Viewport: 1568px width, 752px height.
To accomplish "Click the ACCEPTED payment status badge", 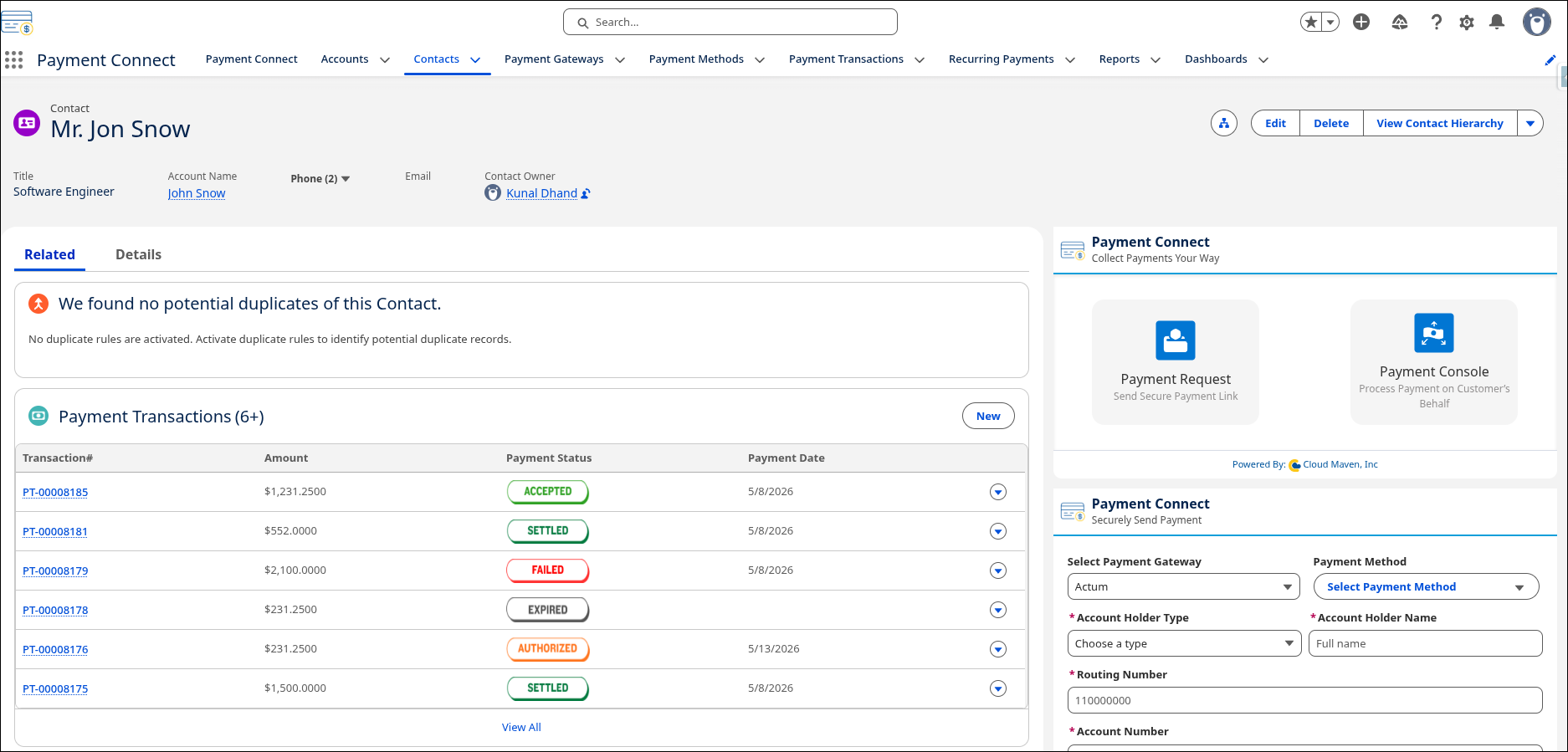I will click(548, 492).
